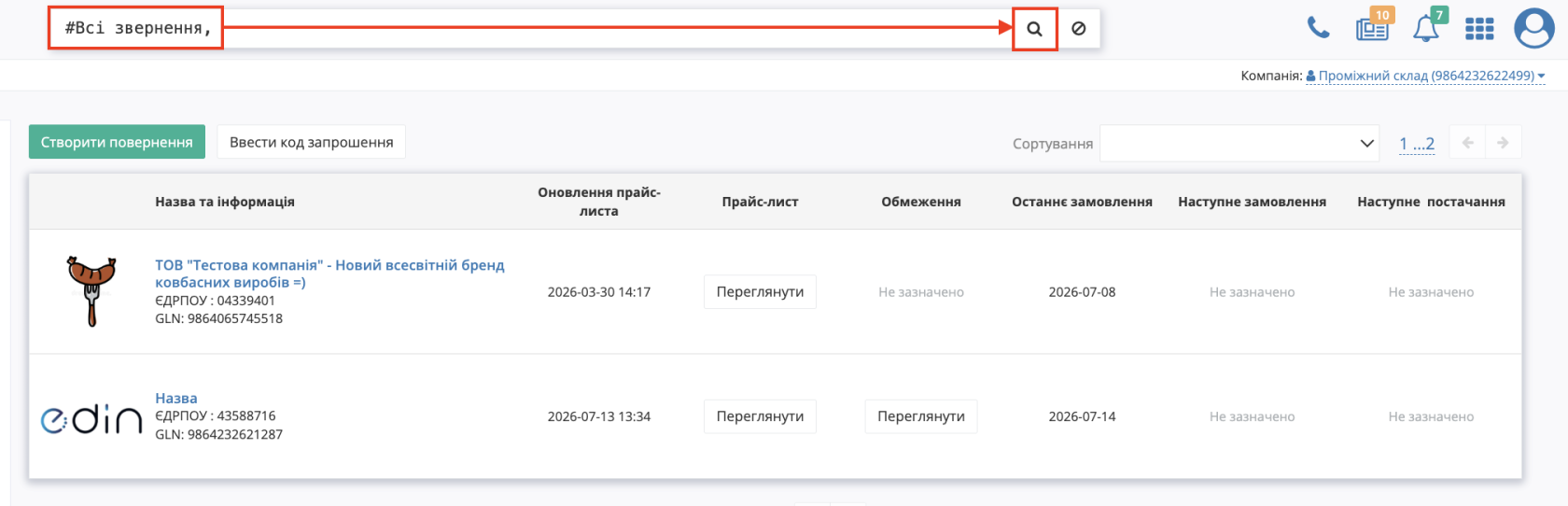
Task: Click header Оновлення прайс-листа
Action: click(599, 202)
